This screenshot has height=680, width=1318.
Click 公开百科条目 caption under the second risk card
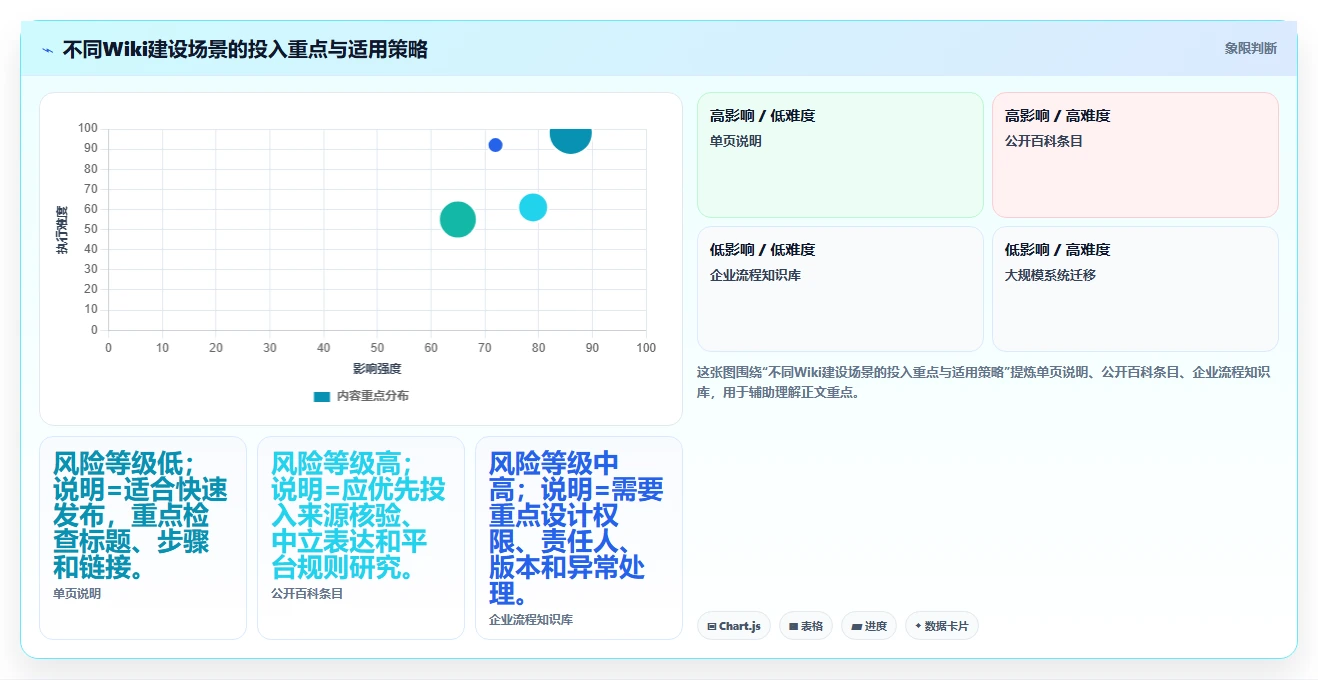click(307, 594)
